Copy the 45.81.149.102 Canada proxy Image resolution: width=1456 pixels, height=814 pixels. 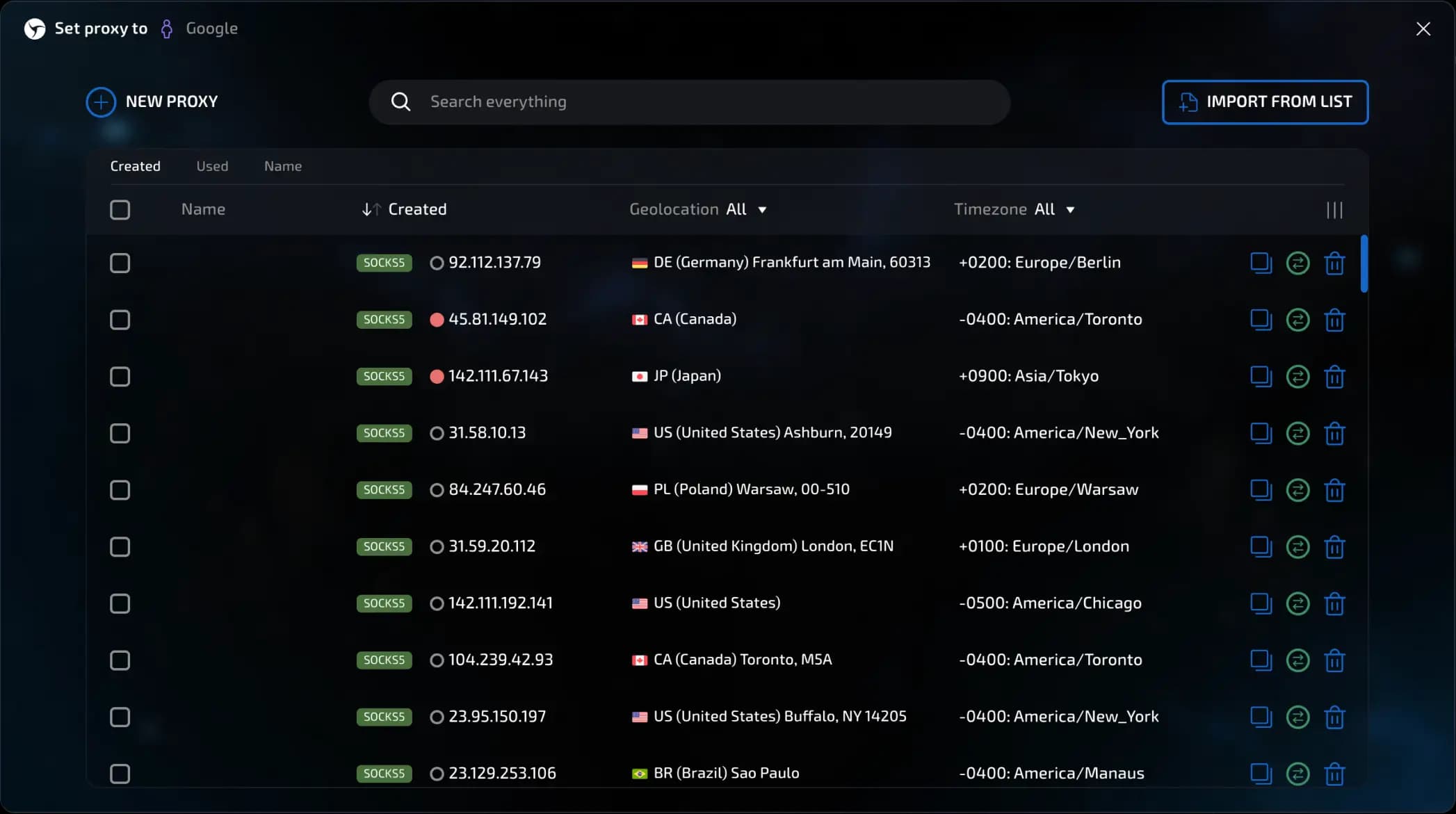[x=1260, y=320]
